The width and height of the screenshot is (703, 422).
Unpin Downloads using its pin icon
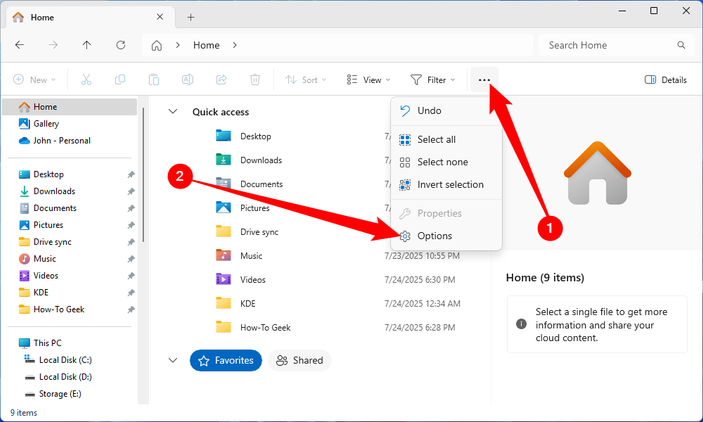130,191
